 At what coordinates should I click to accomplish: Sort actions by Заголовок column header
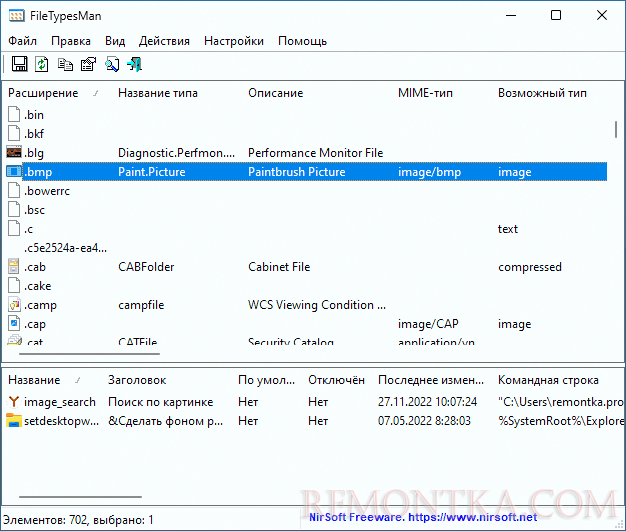click(137, 380)
